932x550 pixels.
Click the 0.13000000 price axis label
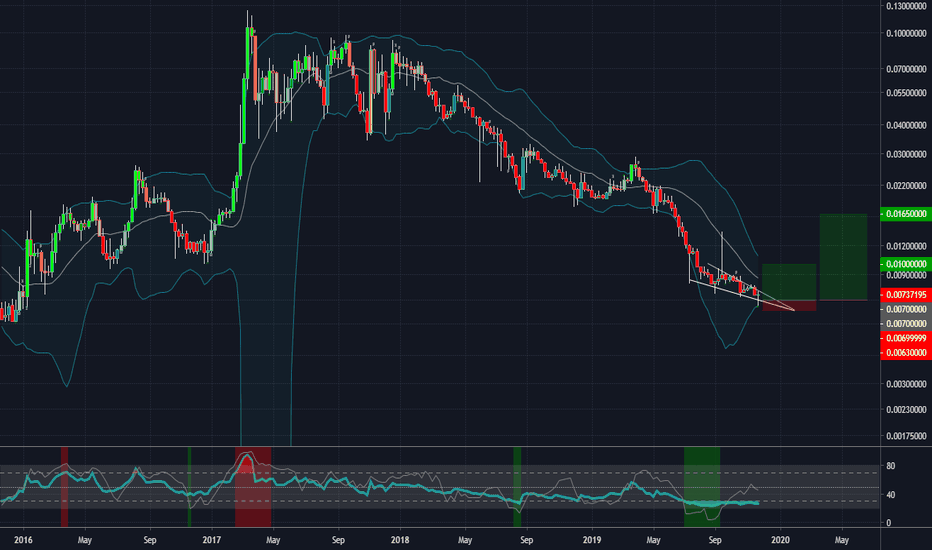[x=906, y=6]
